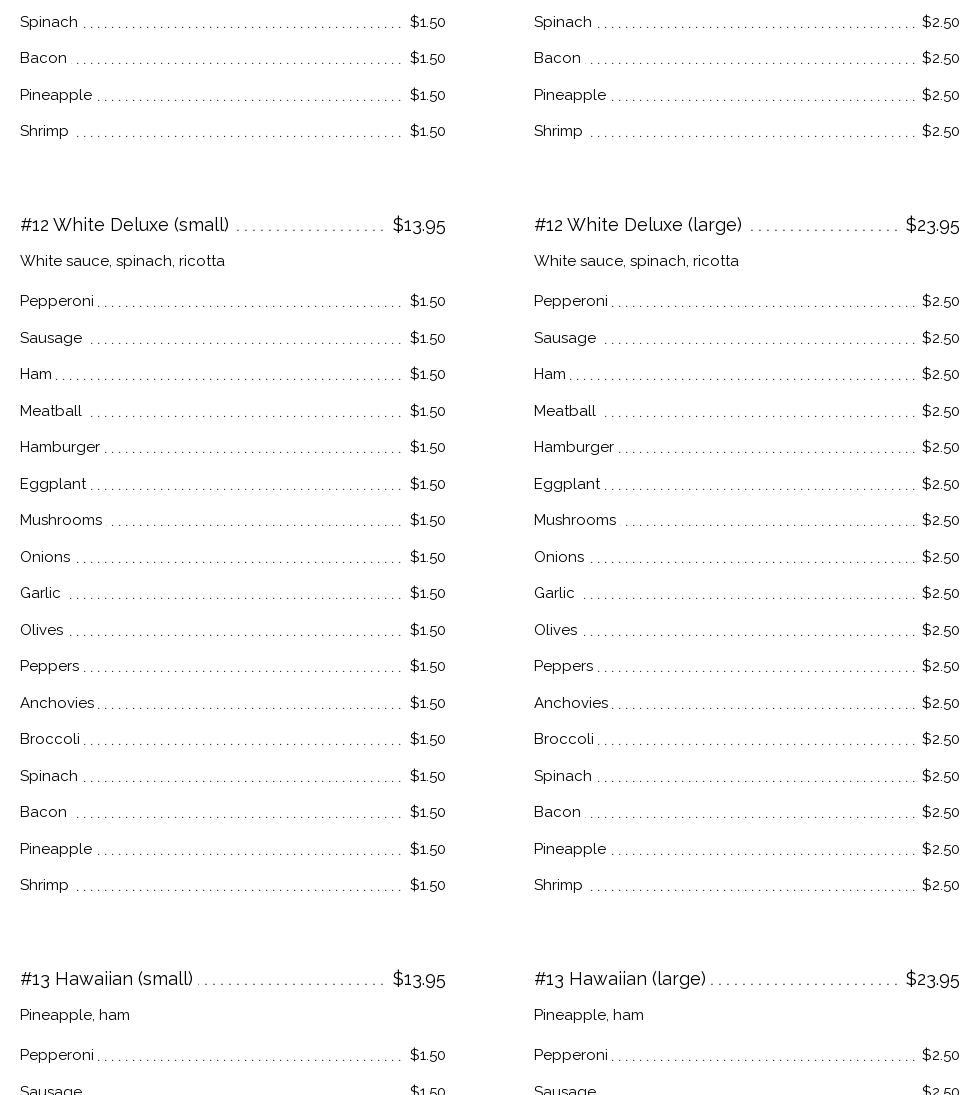Click Olives in White Deluxe large list
This screenshot has width=965, height=1095.
tap(555, 630)
